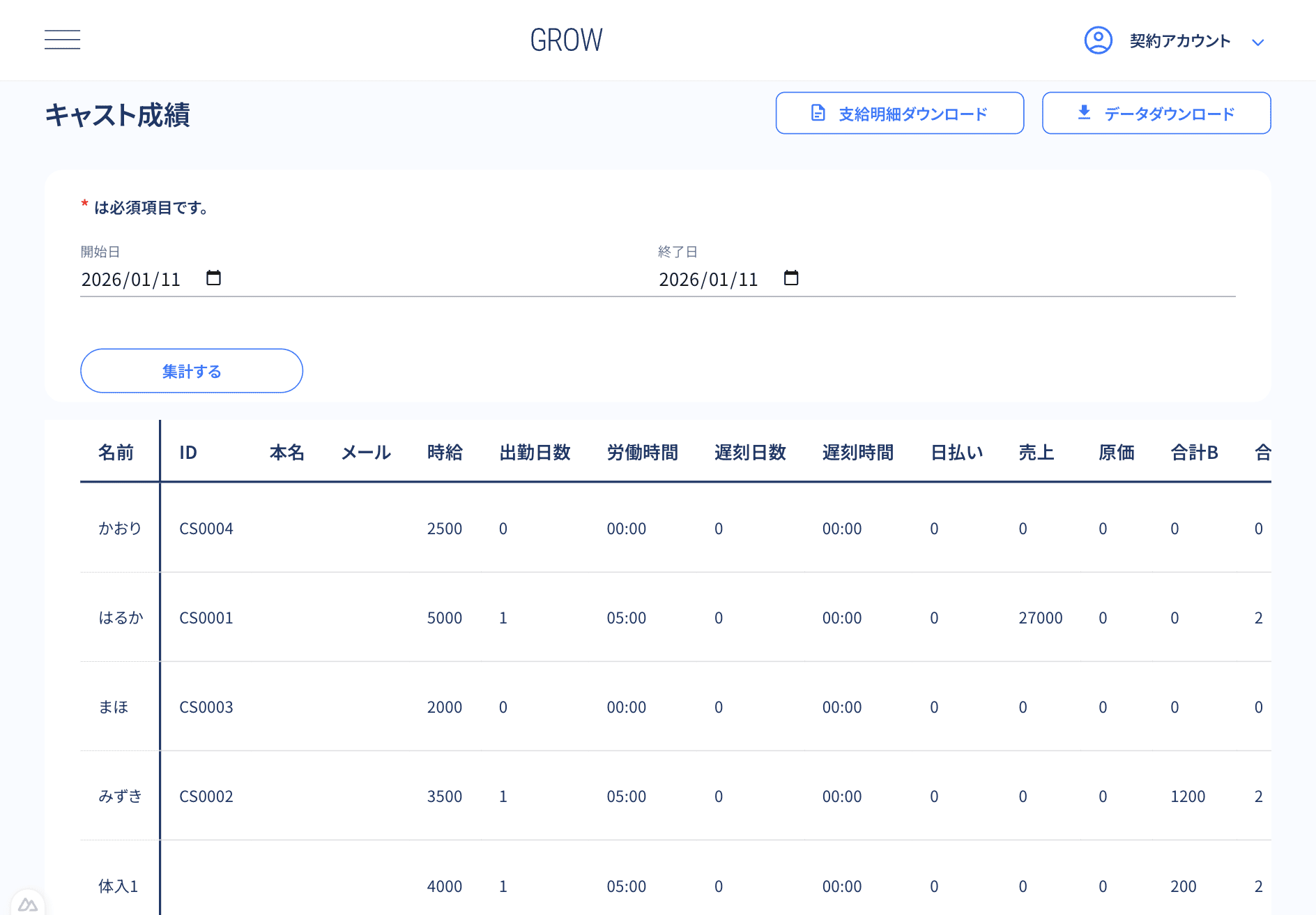Click the download arrow icon on データダウンロード
This screenshot has height=915, width=1316.
tap(1084, 112)
